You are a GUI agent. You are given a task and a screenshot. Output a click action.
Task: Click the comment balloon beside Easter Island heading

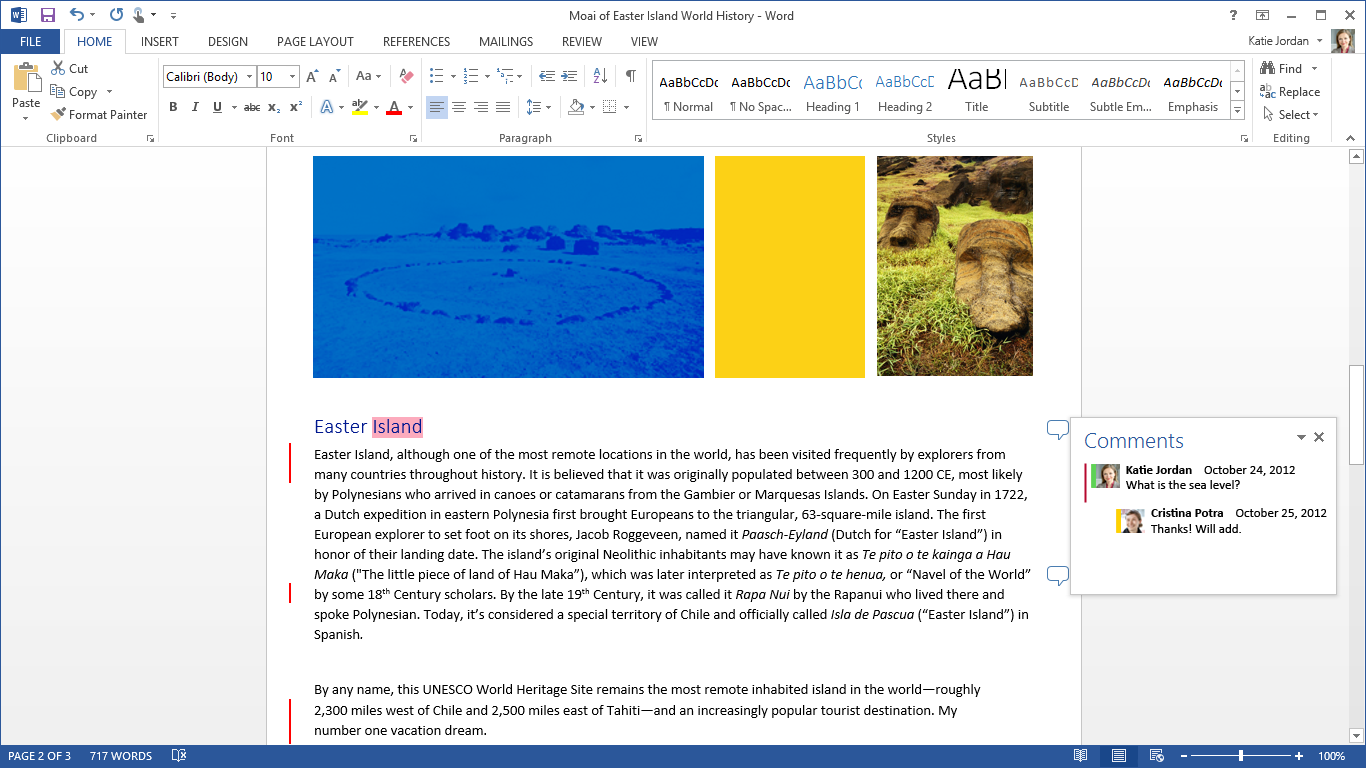[1057, 429]
